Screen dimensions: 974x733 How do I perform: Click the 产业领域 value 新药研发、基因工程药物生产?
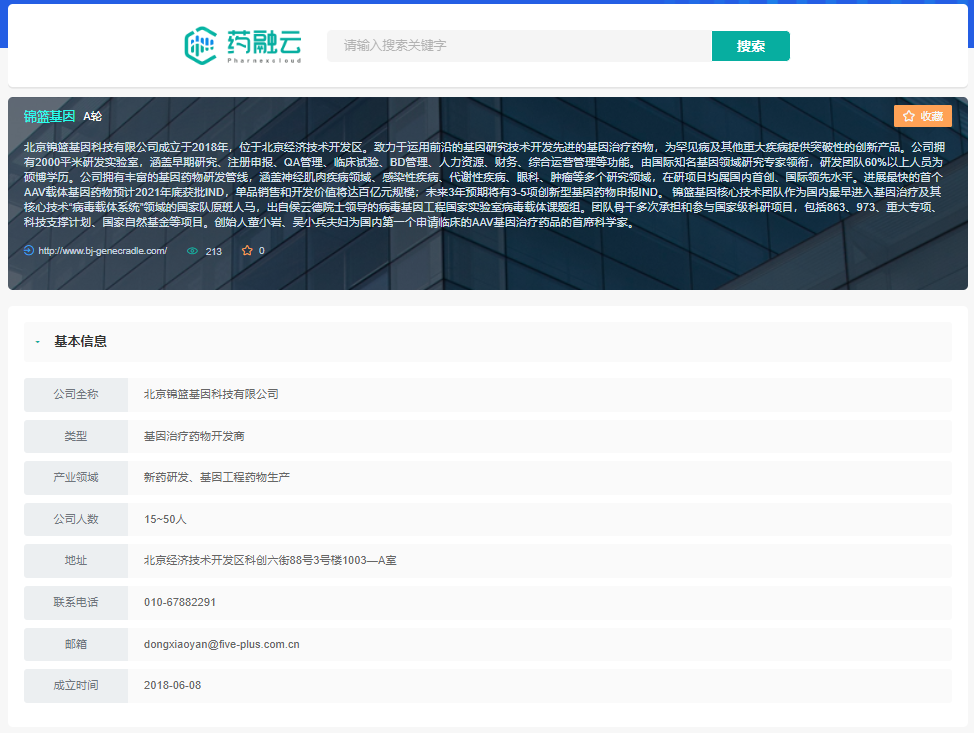tap(217, 477)
